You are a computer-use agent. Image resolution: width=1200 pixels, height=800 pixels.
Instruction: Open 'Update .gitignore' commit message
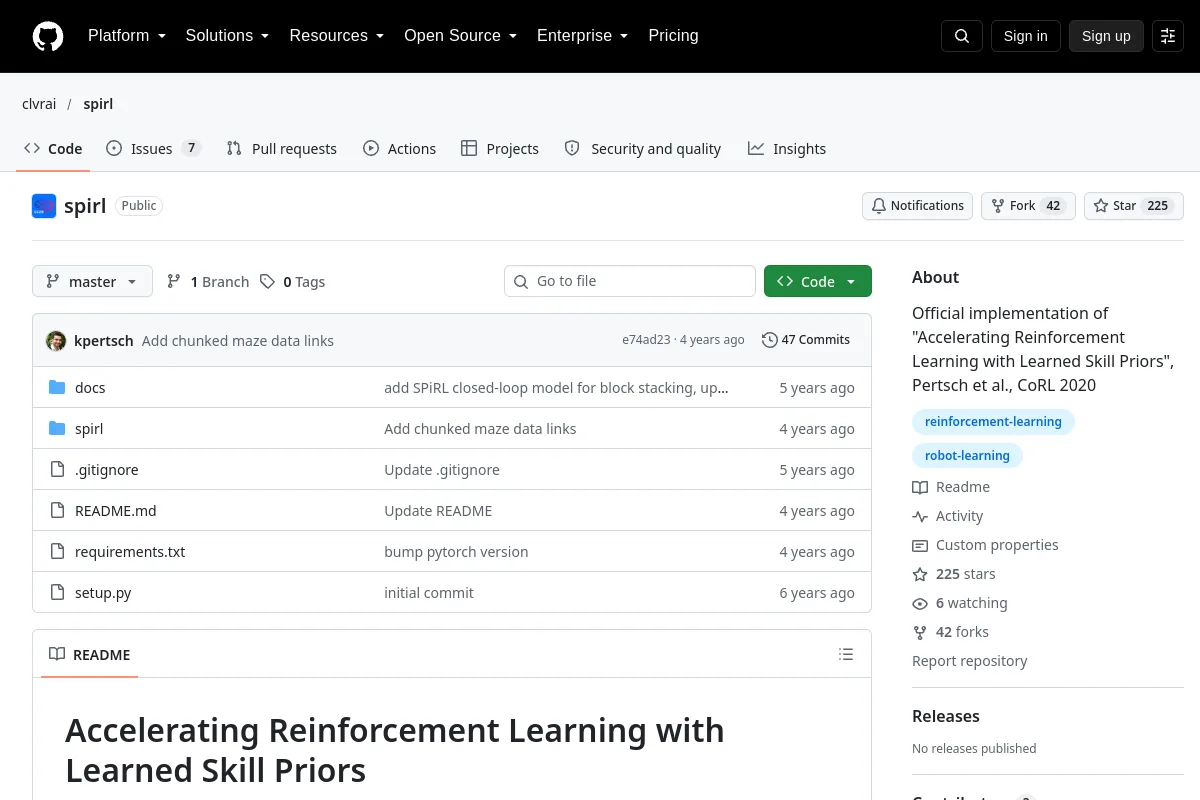pos(442,470)
